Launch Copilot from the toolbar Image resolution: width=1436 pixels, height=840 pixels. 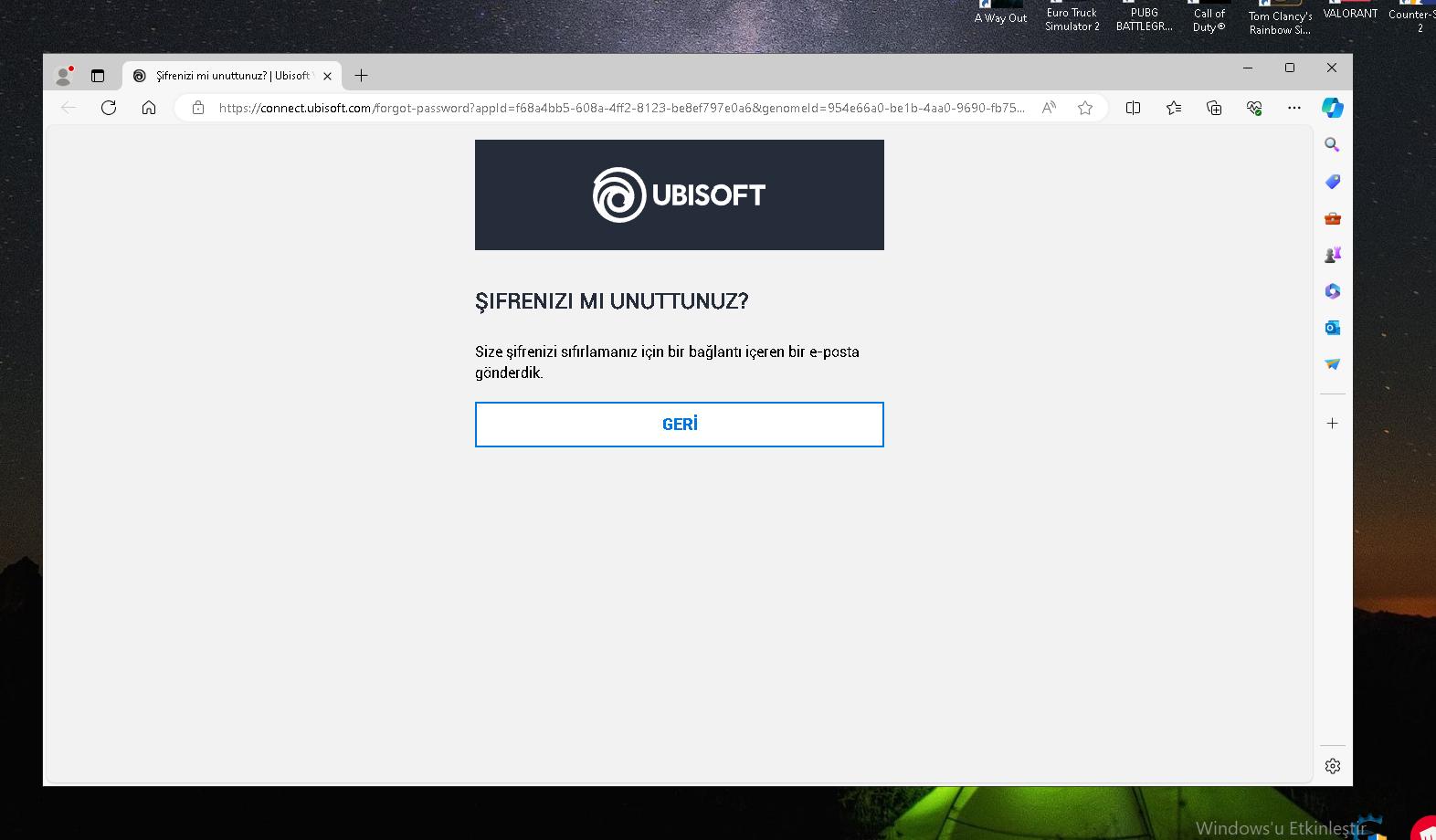point(1333,108)
